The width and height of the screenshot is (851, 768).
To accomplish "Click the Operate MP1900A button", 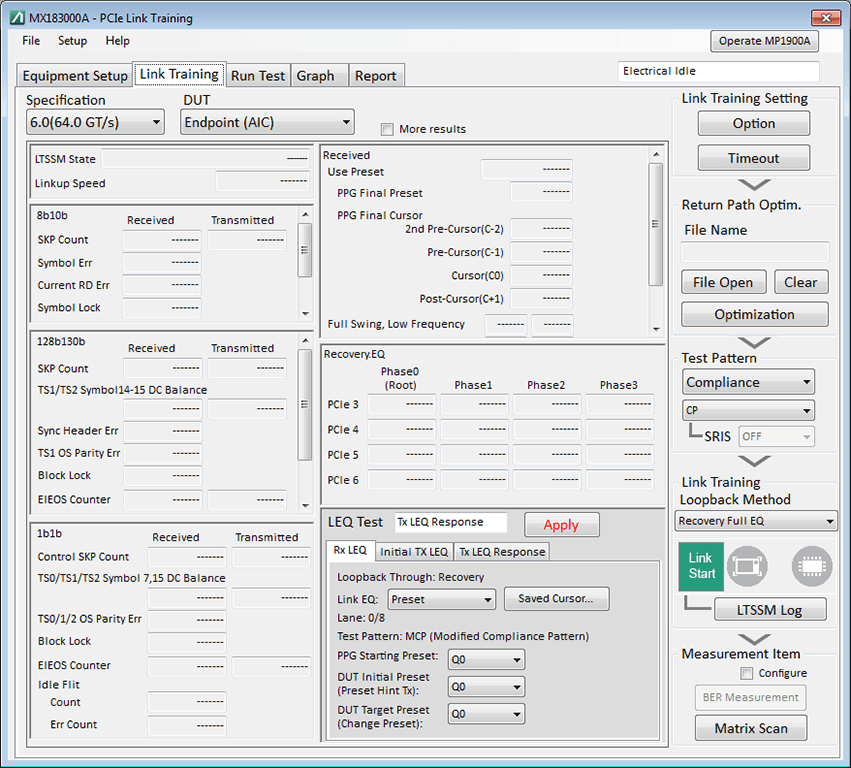I will tap(765, 41).
